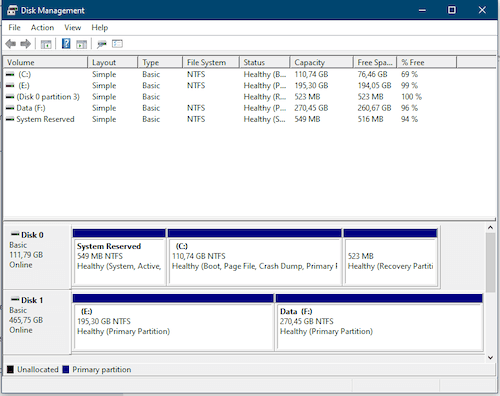The image size is (500, 396).
Task: Select the (C:) partition block on Disk 0
Action: pyautogui.click(x=255, y=257)
